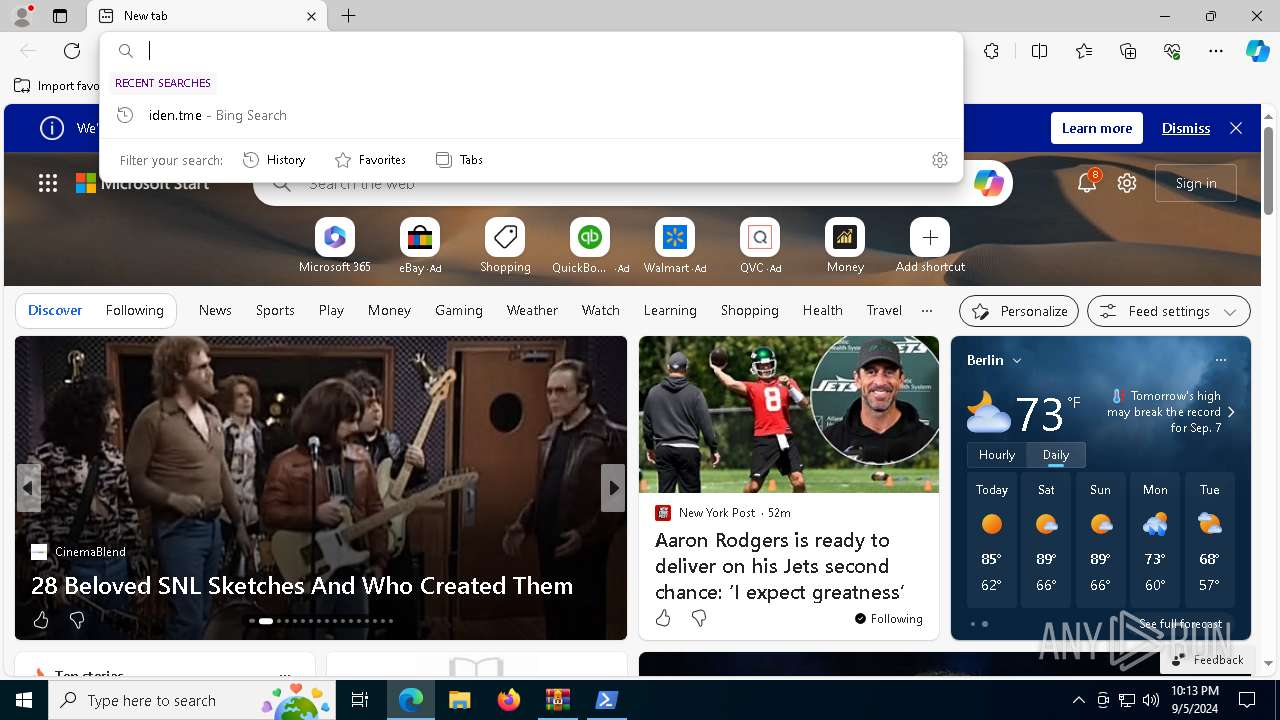Open Firefox from the taskbar
The image size is (1280, 720).
point(508,700)
